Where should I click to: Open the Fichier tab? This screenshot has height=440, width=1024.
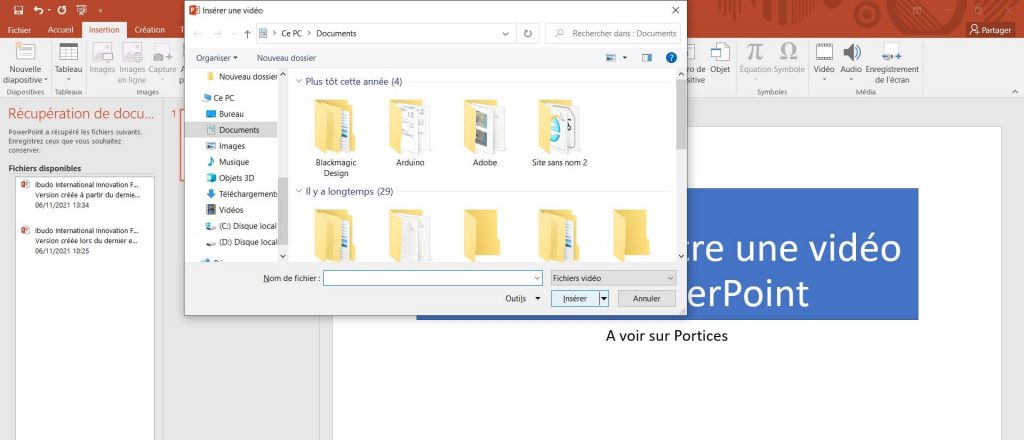tap(20, 29)
